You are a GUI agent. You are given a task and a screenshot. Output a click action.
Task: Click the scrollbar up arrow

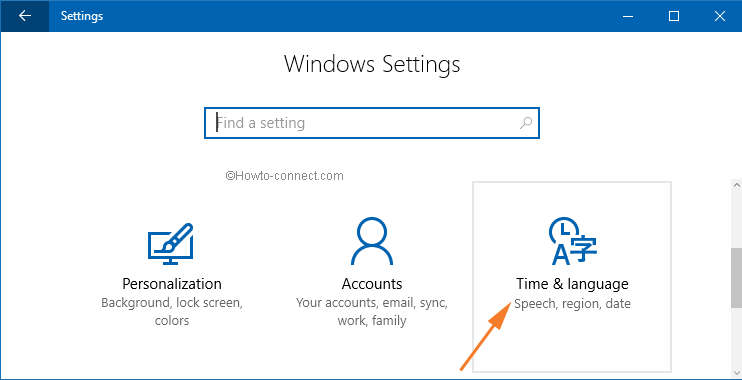[x=736, y=185]
